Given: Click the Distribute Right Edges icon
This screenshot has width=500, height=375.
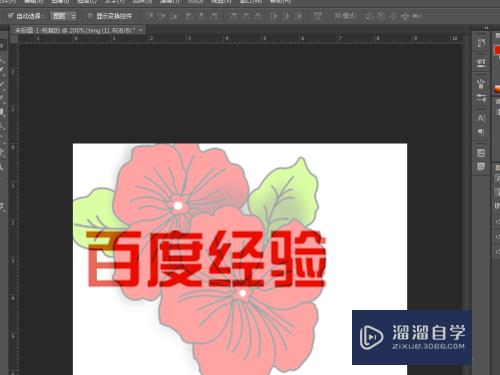Looking at the screenshot, I should pyautogui.click(x=298, y=16).
